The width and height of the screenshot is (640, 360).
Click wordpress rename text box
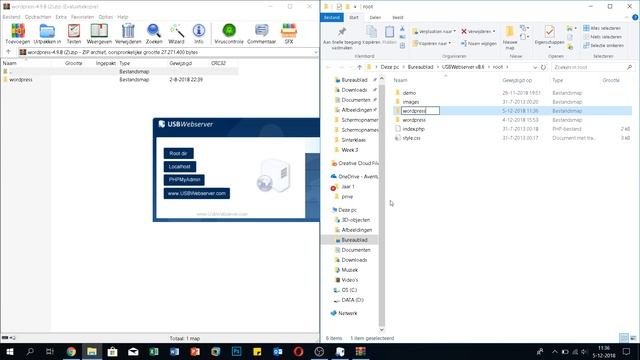[x=420, y=111]
